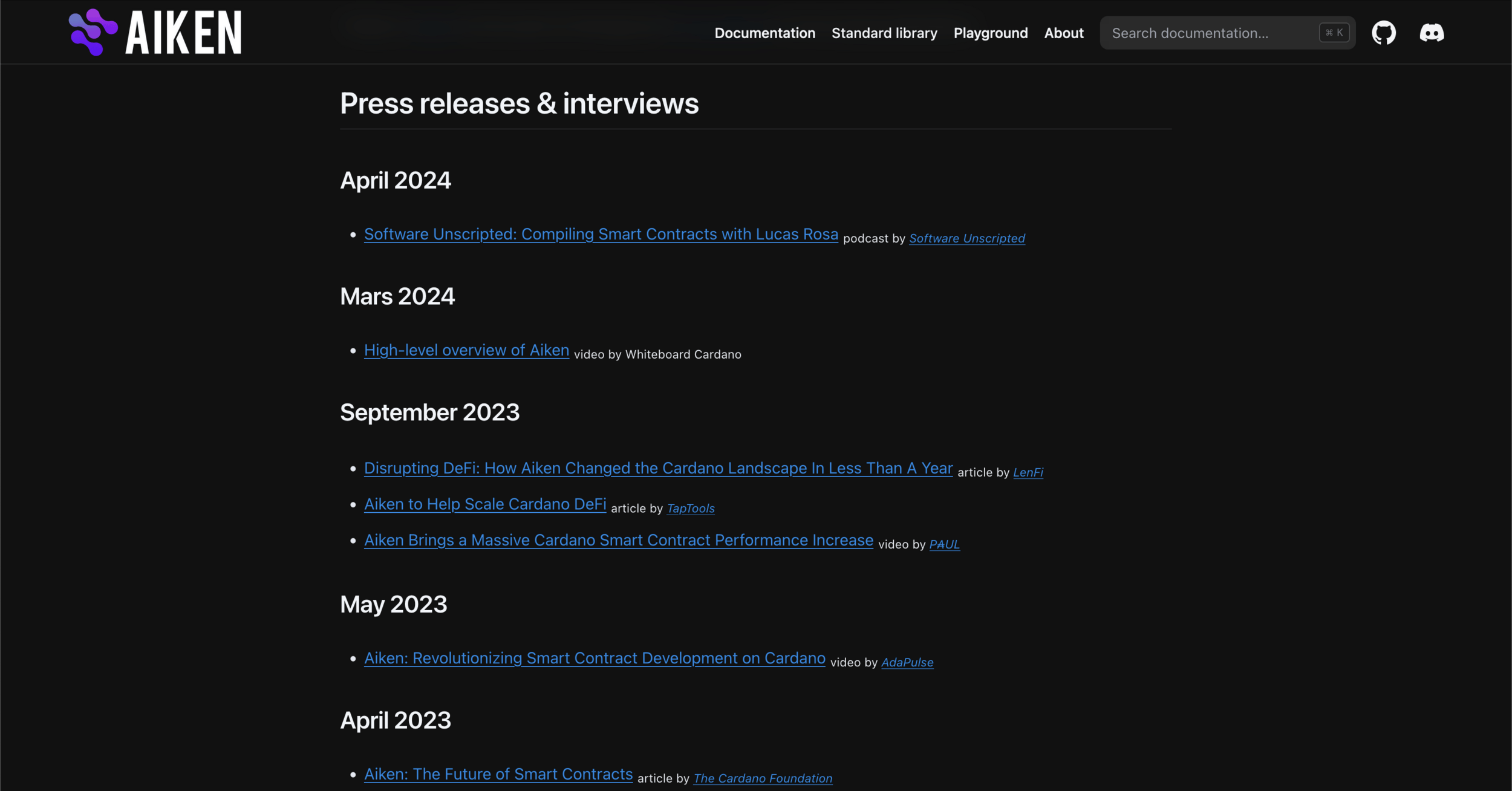Open Massive Cardano Smart Contract Performance video
1512x791 pixels.
point(618,540)
